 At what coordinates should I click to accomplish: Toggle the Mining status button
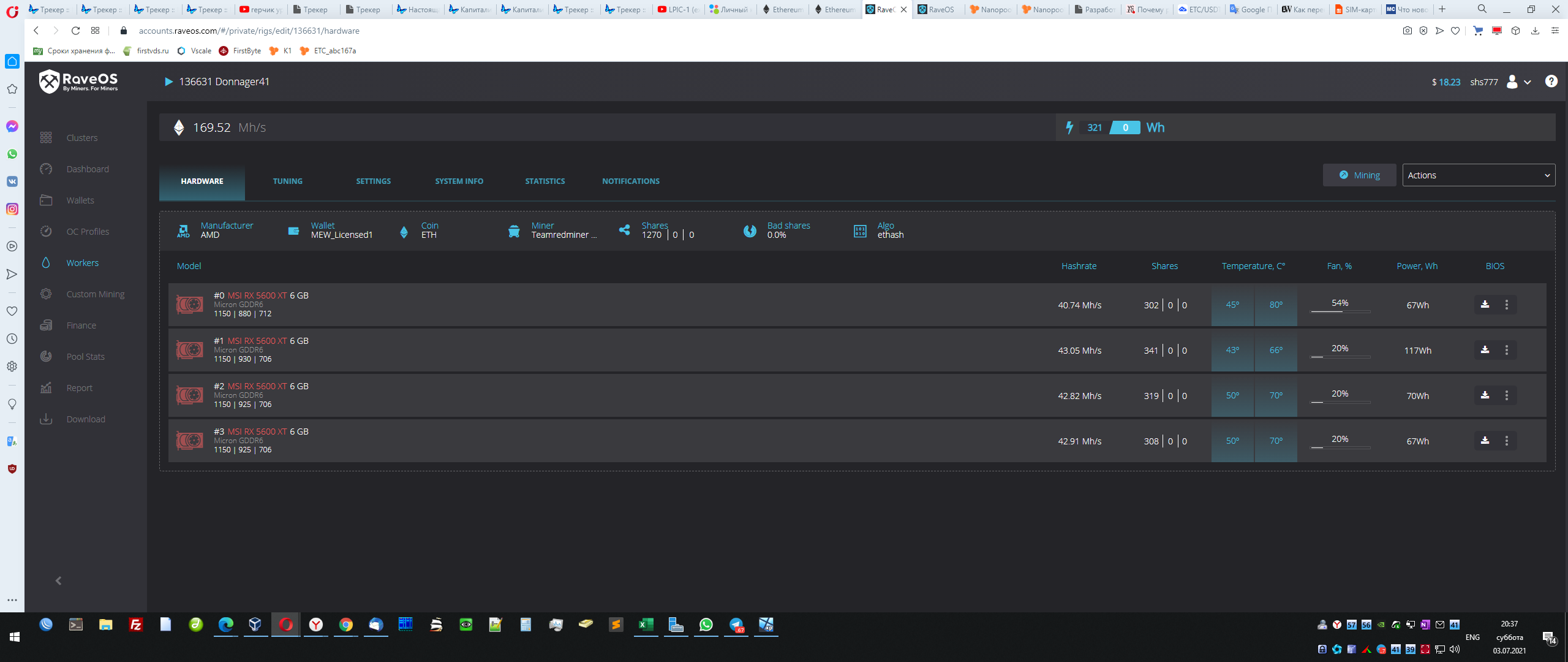coord(1359,175)
